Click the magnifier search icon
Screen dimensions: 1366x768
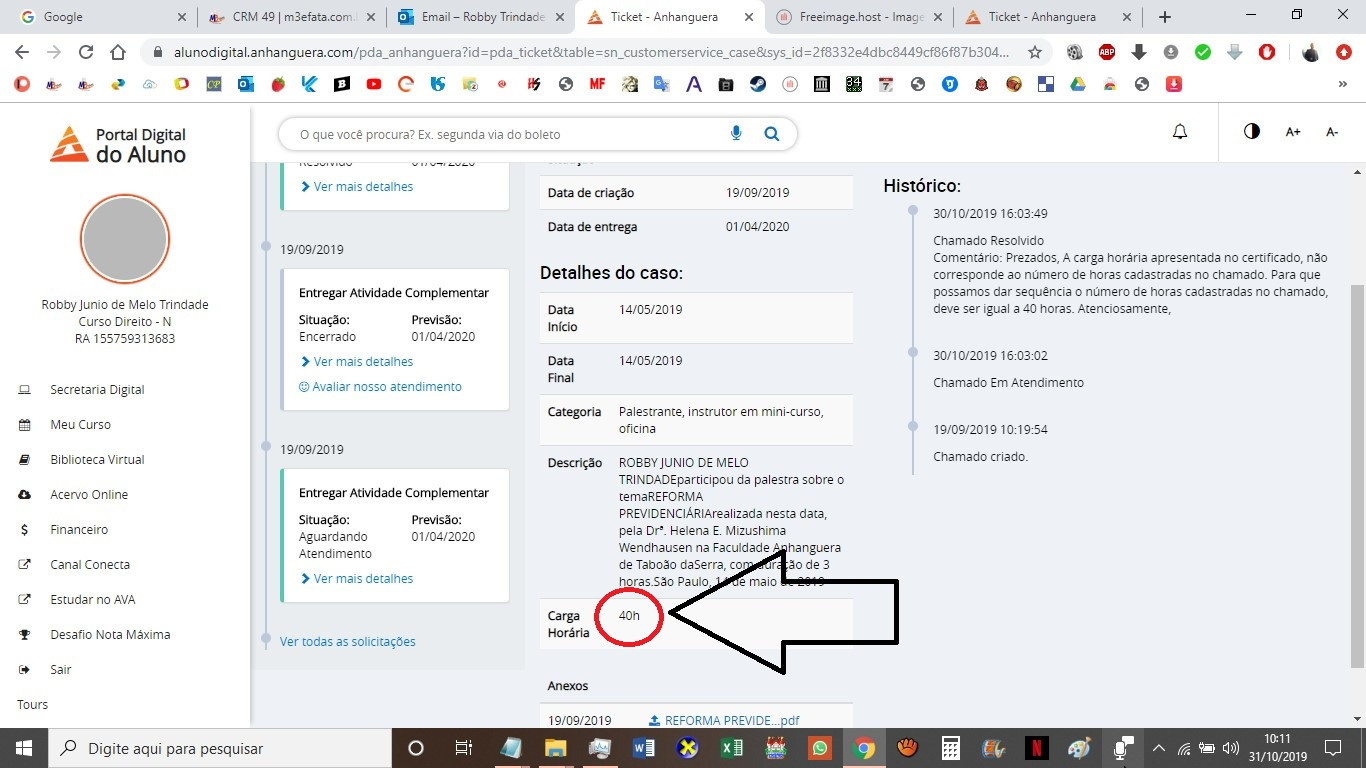(771, 133)
